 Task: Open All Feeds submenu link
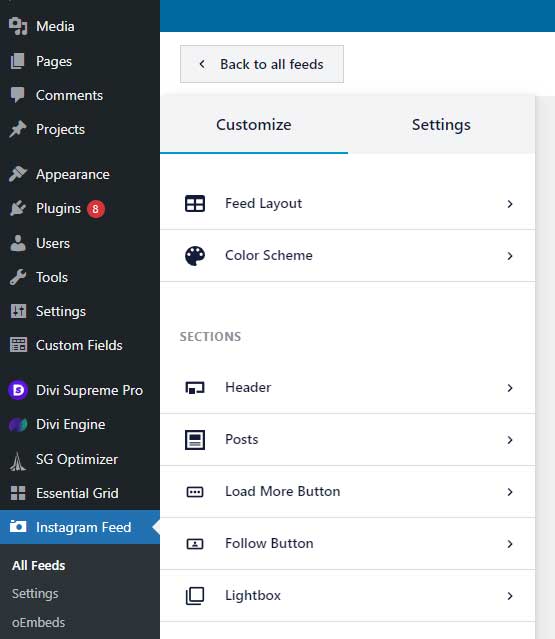pos(39,566)
